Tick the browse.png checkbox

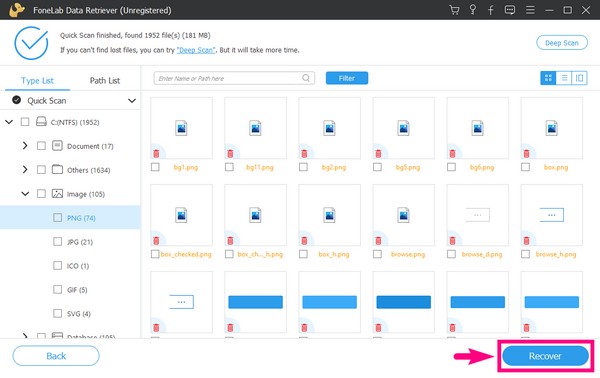(377, 254)
